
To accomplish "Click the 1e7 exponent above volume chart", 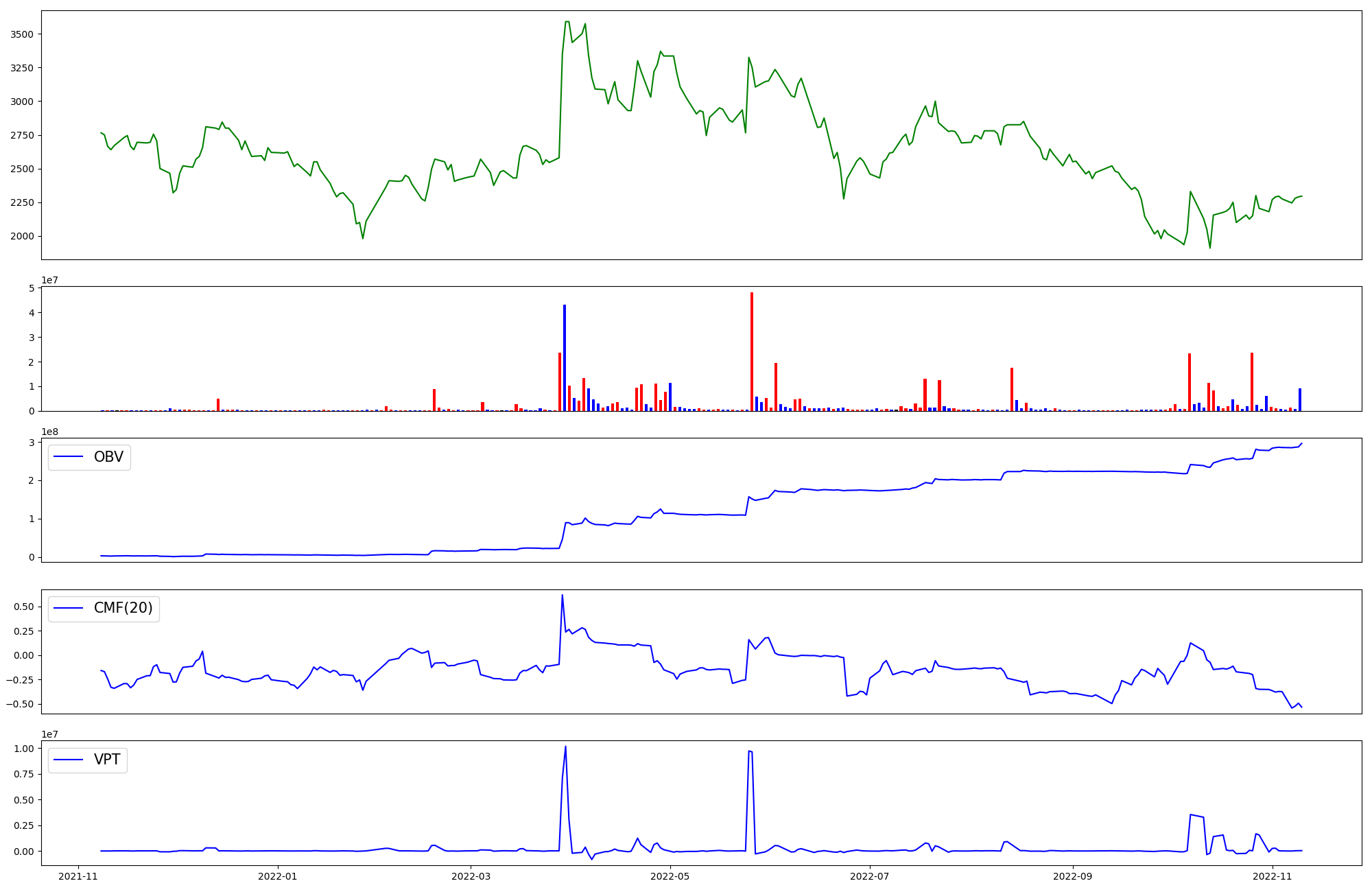I will (x=50, y=280).
